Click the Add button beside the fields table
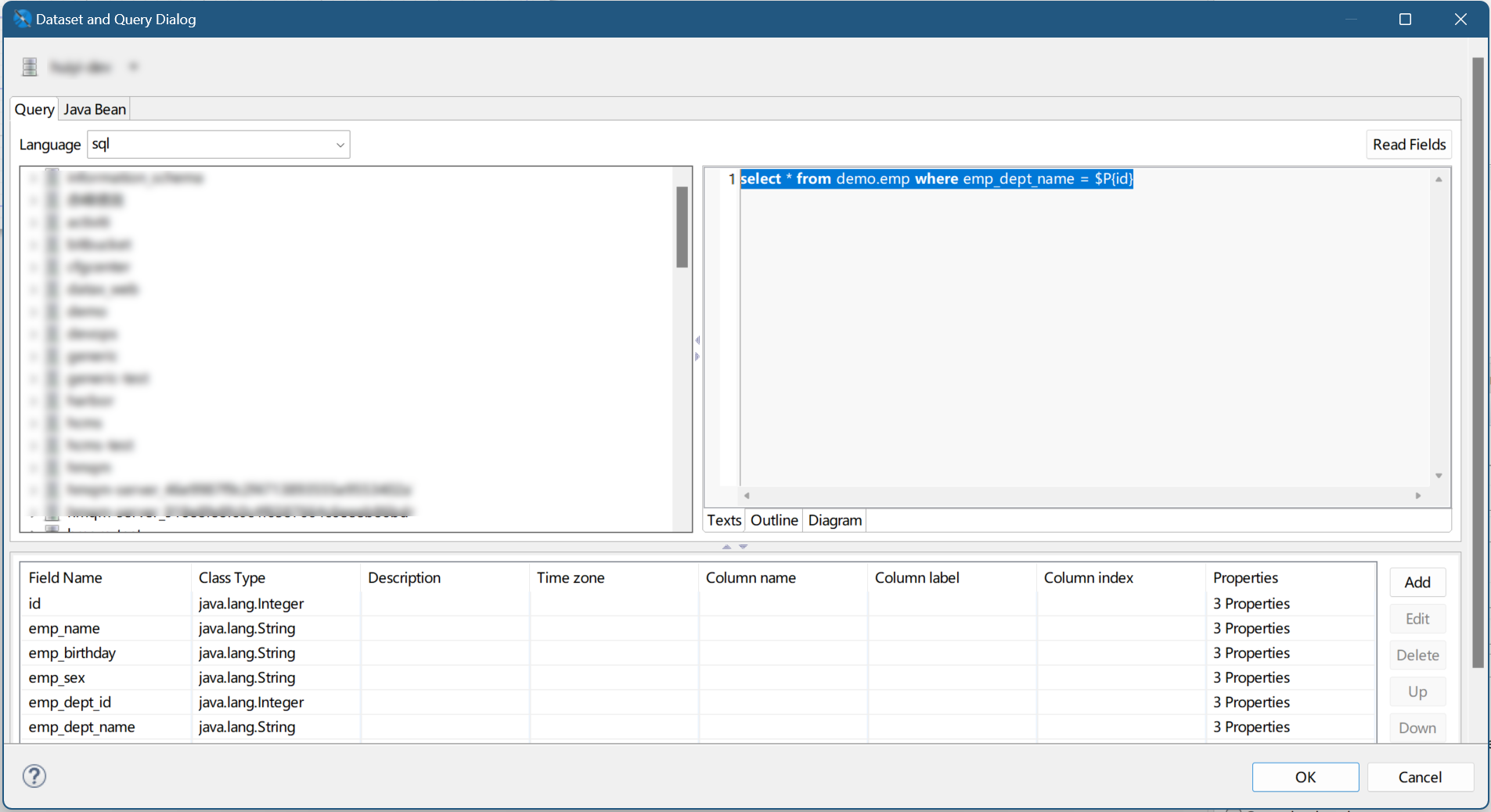1491x812 pixels. 1417,582
